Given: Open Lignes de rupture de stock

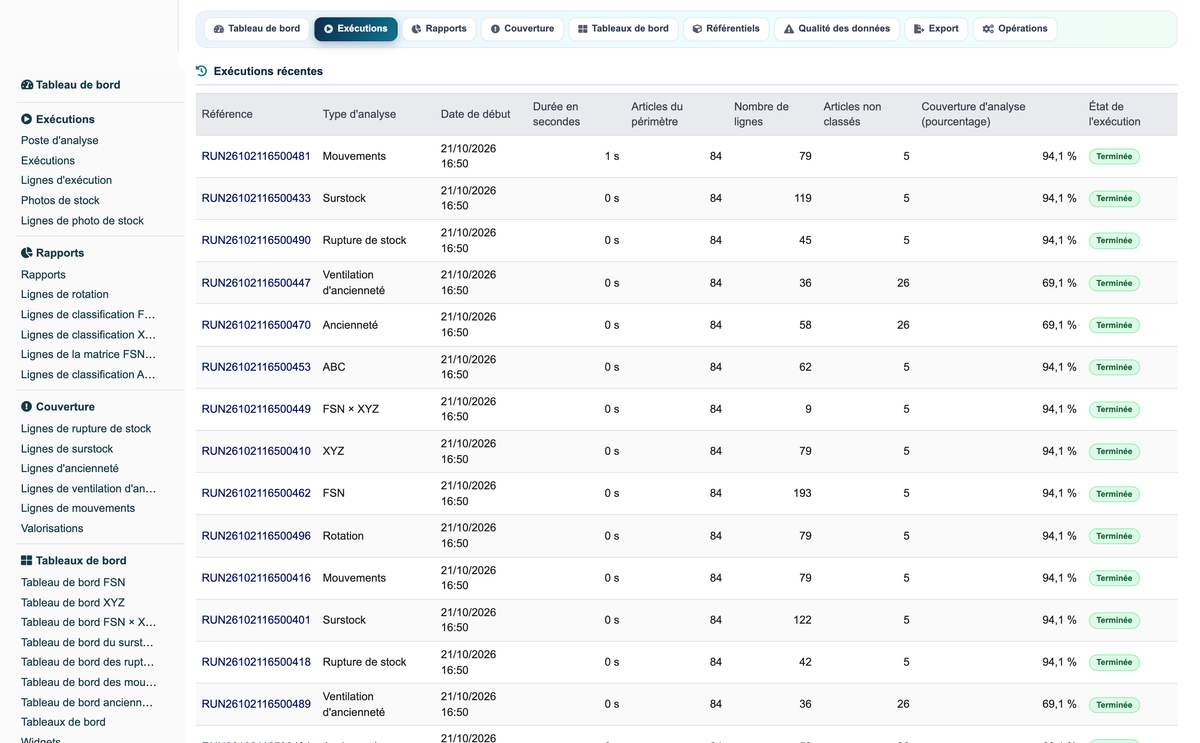Looking at the screenshot, I should click(86, 428).
